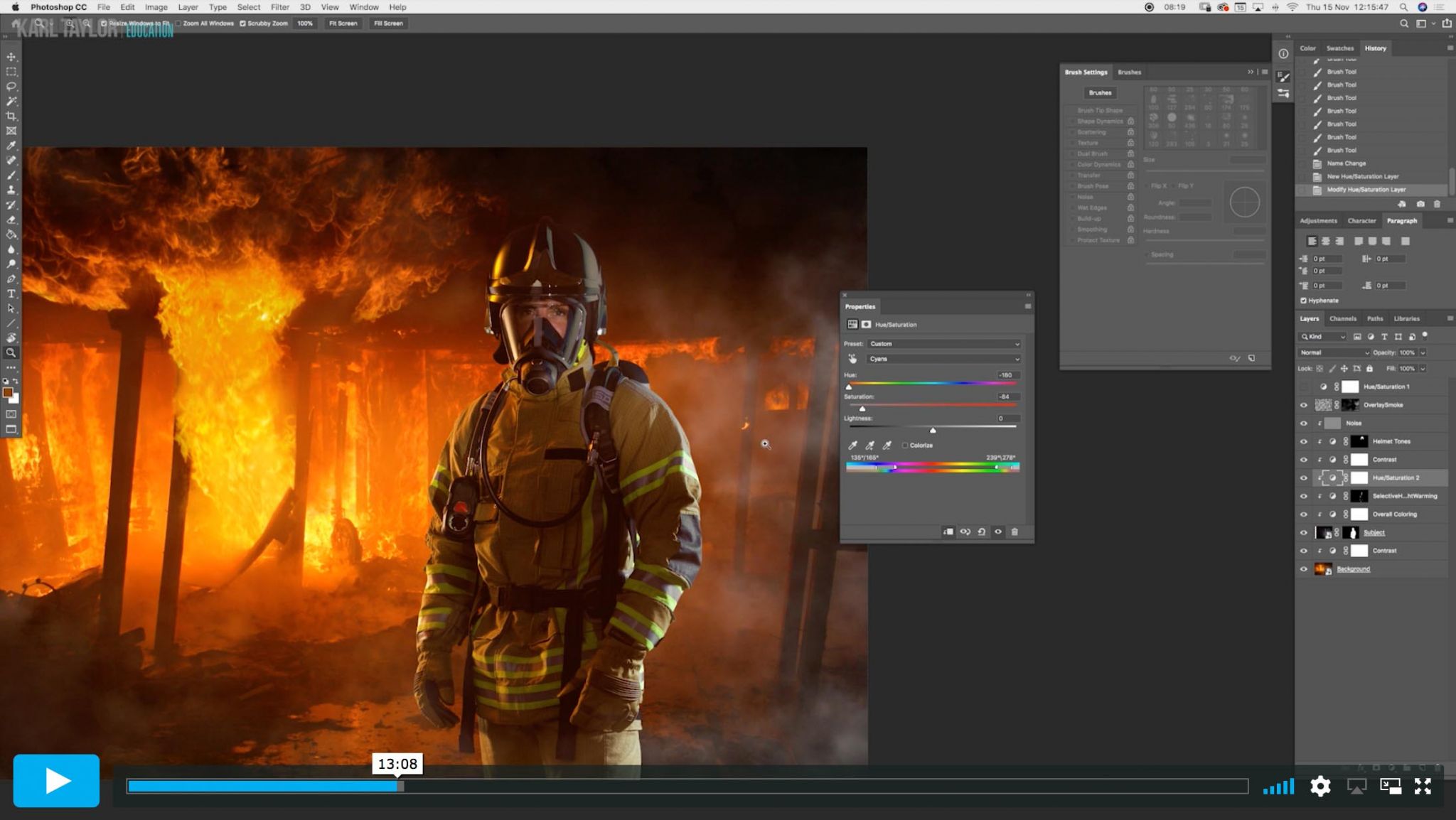Click the Background layer name

1353,568
